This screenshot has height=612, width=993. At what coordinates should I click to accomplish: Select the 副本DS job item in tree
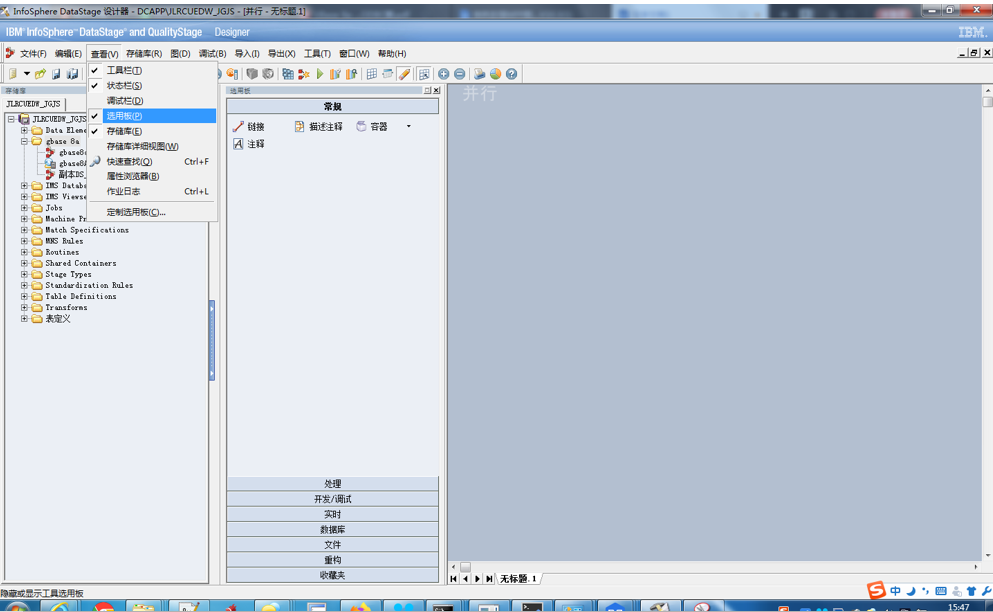71,174
